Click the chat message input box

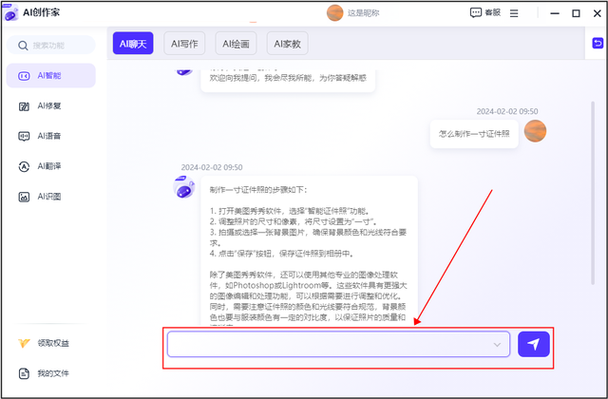tap(338, 344)
